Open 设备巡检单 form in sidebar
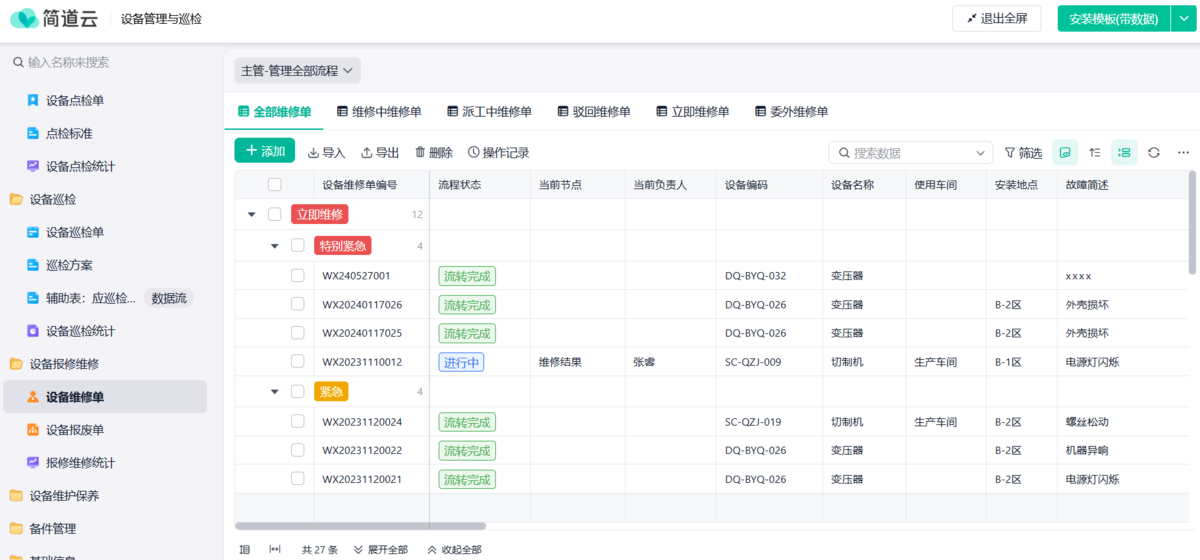 [x=66, y=232]
